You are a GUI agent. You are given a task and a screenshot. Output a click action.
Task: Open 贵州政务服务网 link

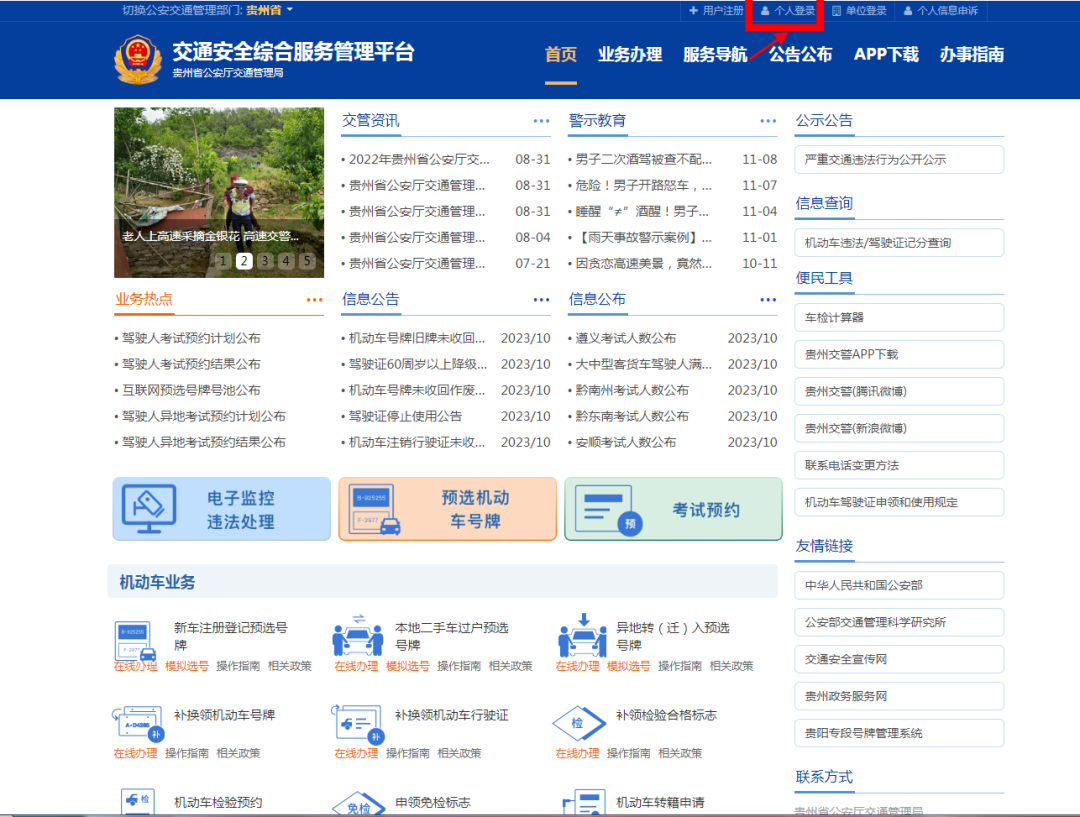click(x=899, y=696)
